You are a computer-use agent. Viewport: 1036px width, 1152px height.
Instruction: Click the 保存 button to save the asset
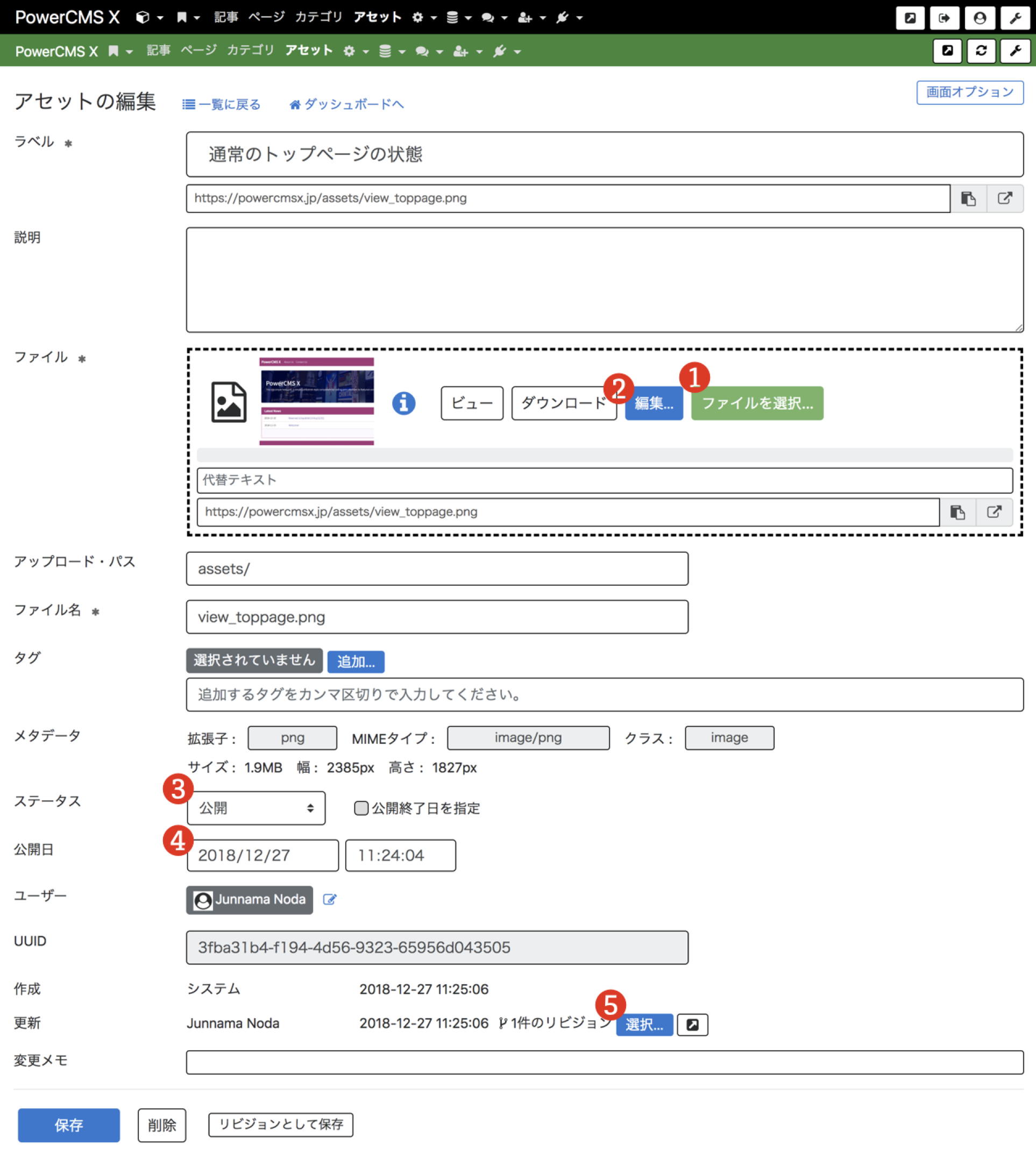(68, 1125)
